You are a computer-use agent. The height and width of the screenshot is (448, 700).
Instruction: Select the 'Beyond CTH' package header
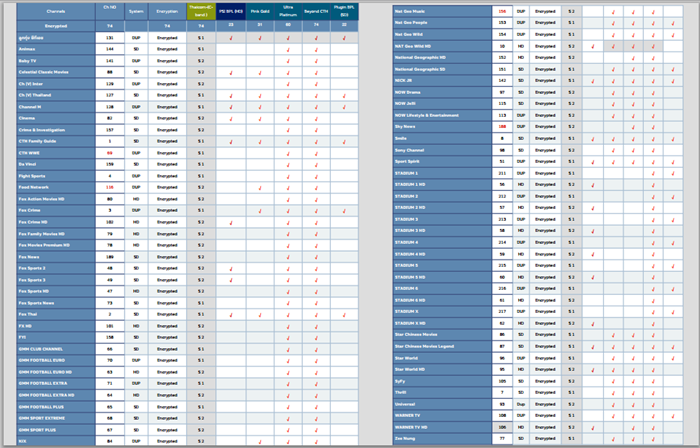(316, 12)
